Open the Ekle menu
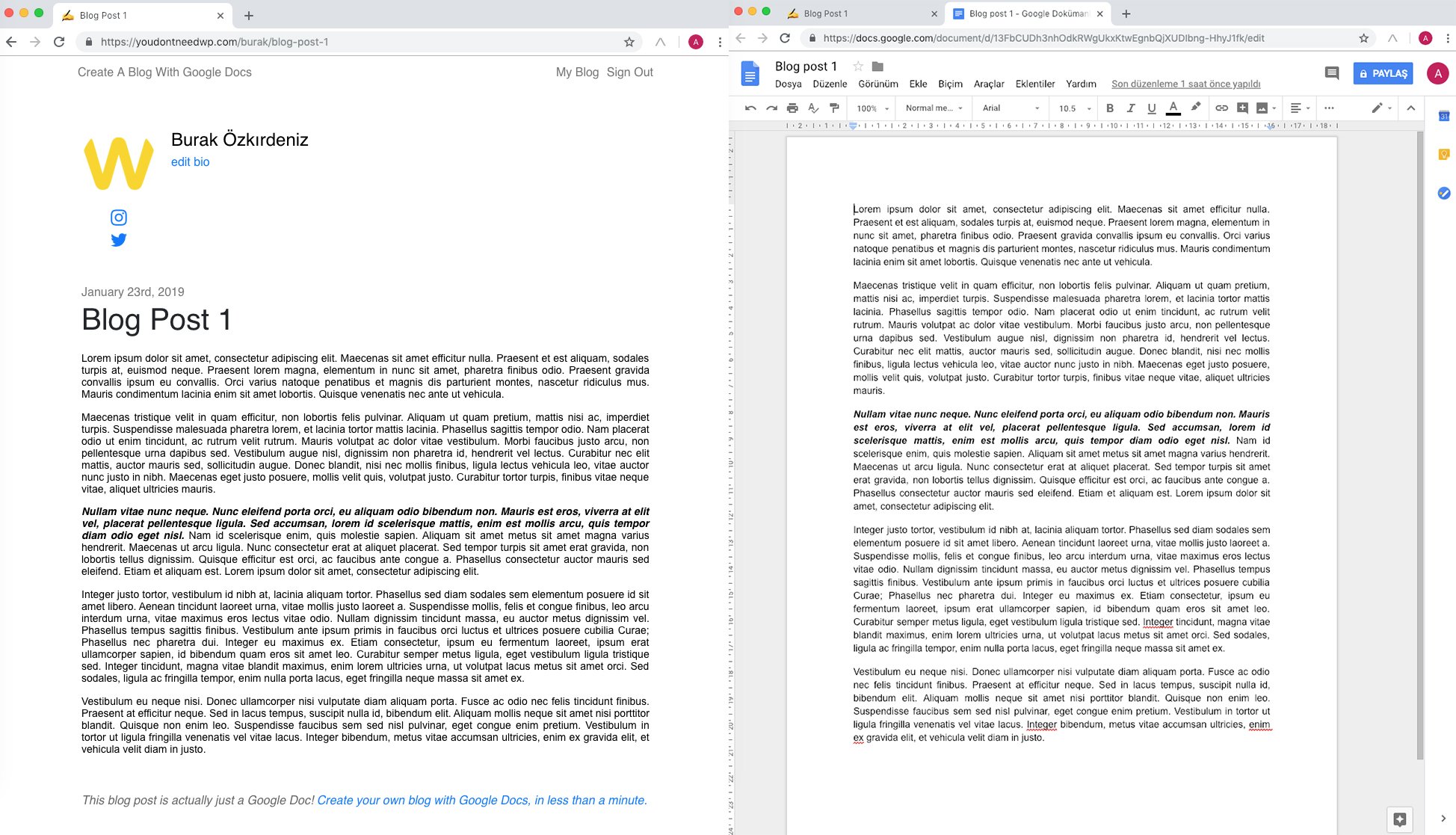 [x=918, y=84]
